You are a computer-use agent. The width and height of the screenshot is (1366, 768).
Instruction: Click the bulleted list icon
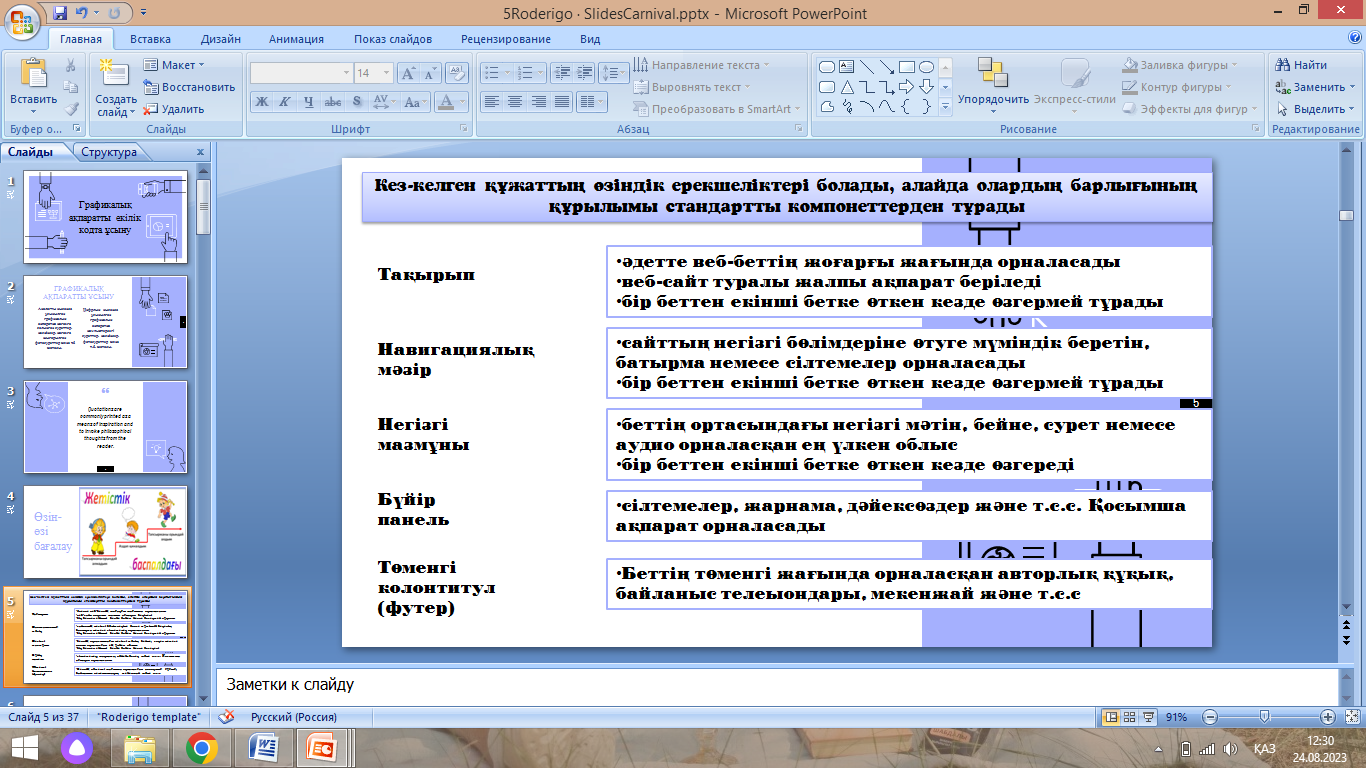coord(490,72)
